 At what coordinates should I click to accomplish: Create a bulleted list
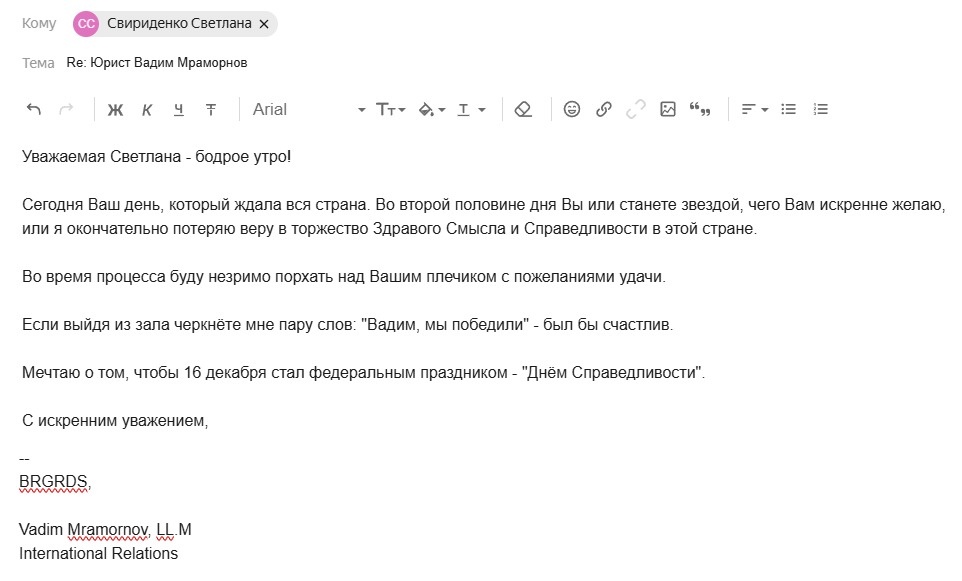point(788,109)
